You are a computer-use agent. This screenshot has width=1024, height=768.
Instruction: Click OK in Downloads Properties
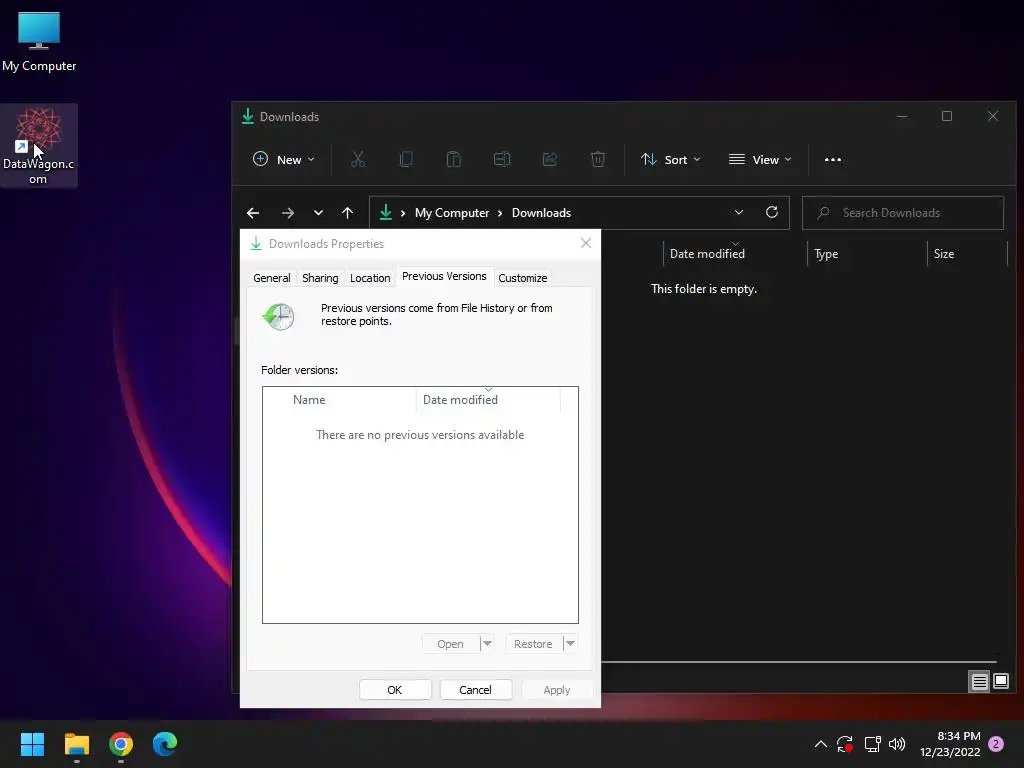click(x=394, y=690)
